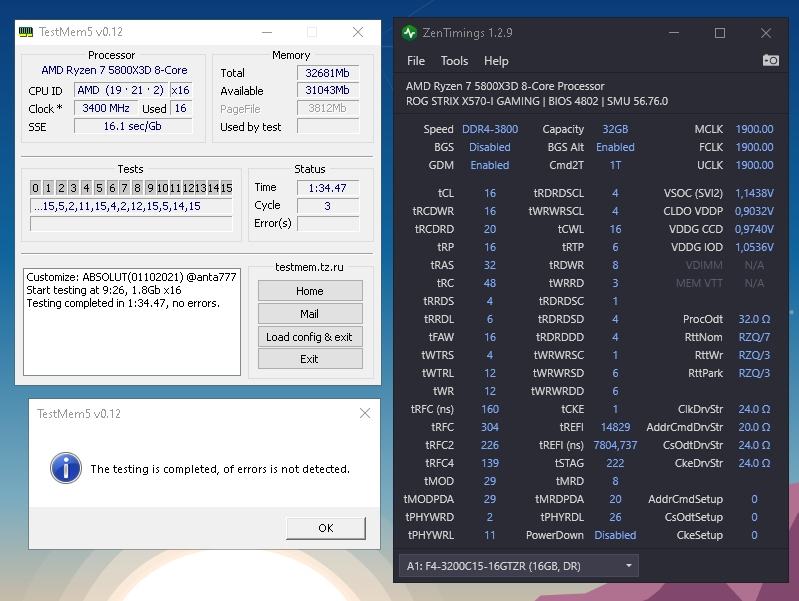Viewport: 799px width, 601px height.
Task: Click the tRFC value 304
Action: click(x=490, y=427)
